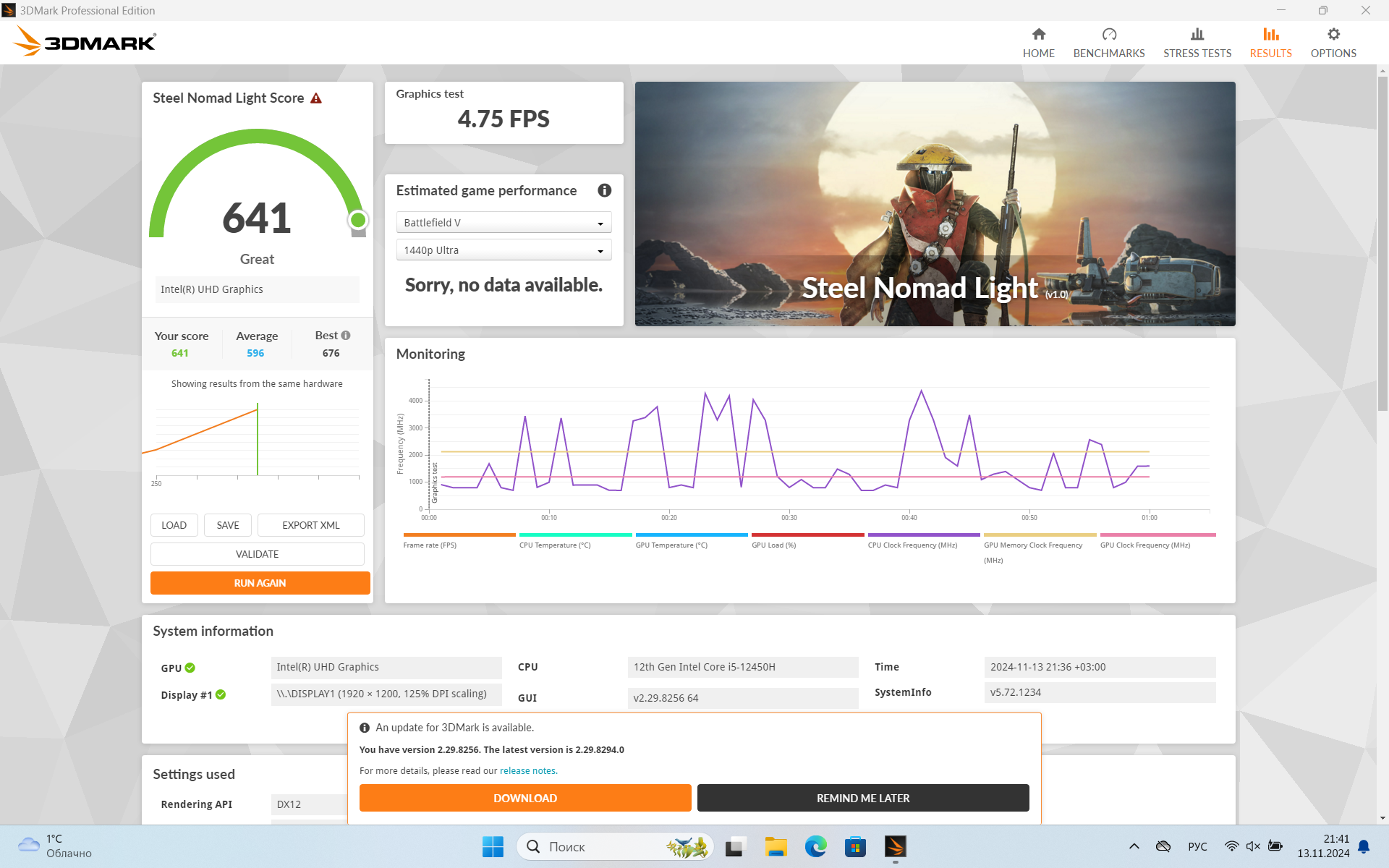Open Microsoft Edge from the taskbar
This screenshot has height=868, width=1389.
coord(815,846)
